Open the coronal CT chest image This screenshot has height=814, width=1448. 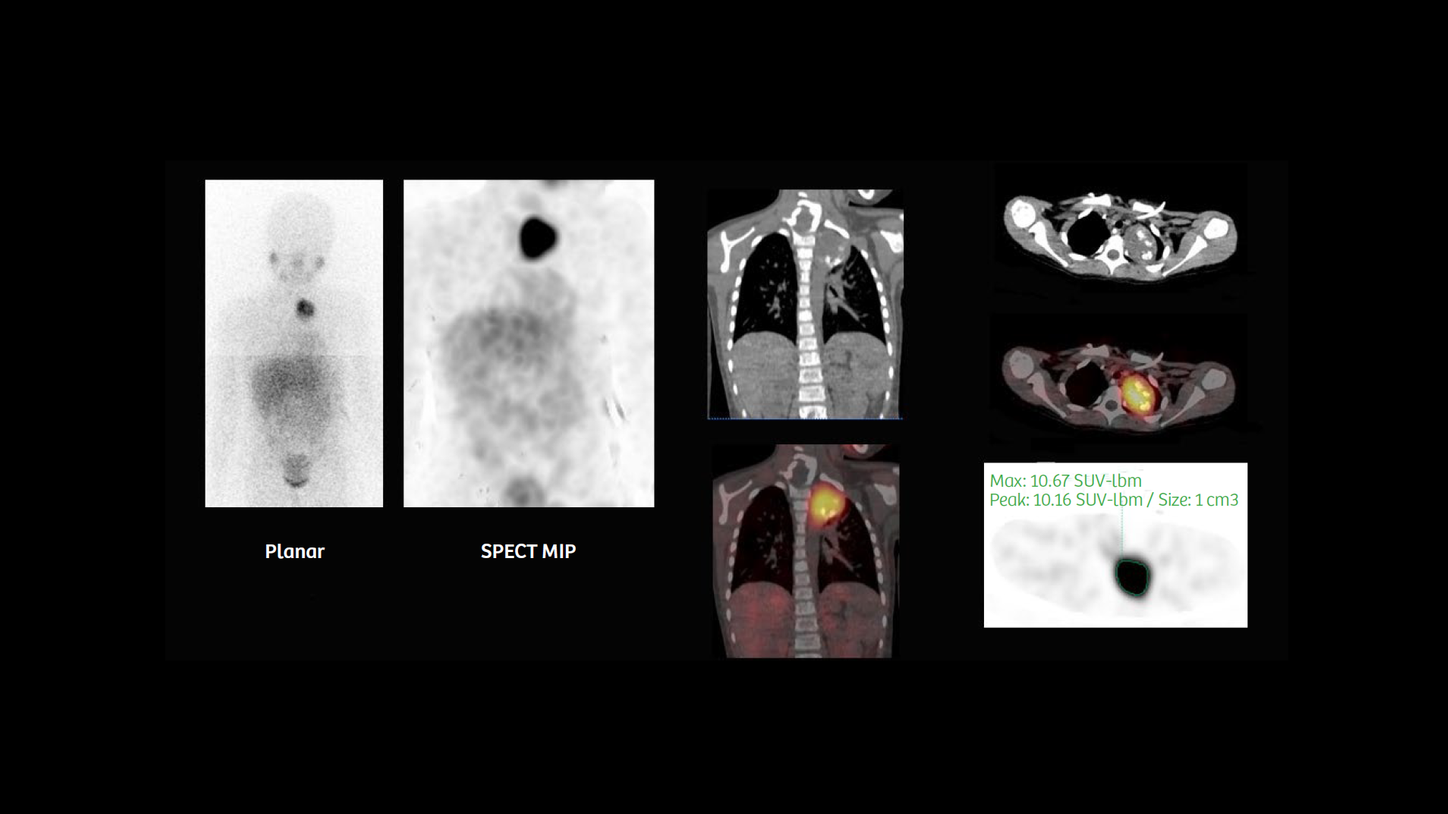pos(805,304)
